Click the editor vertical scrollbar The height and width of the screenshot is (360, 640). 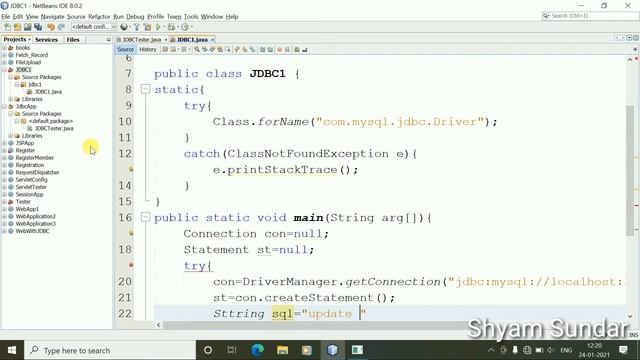coord(630,170)
